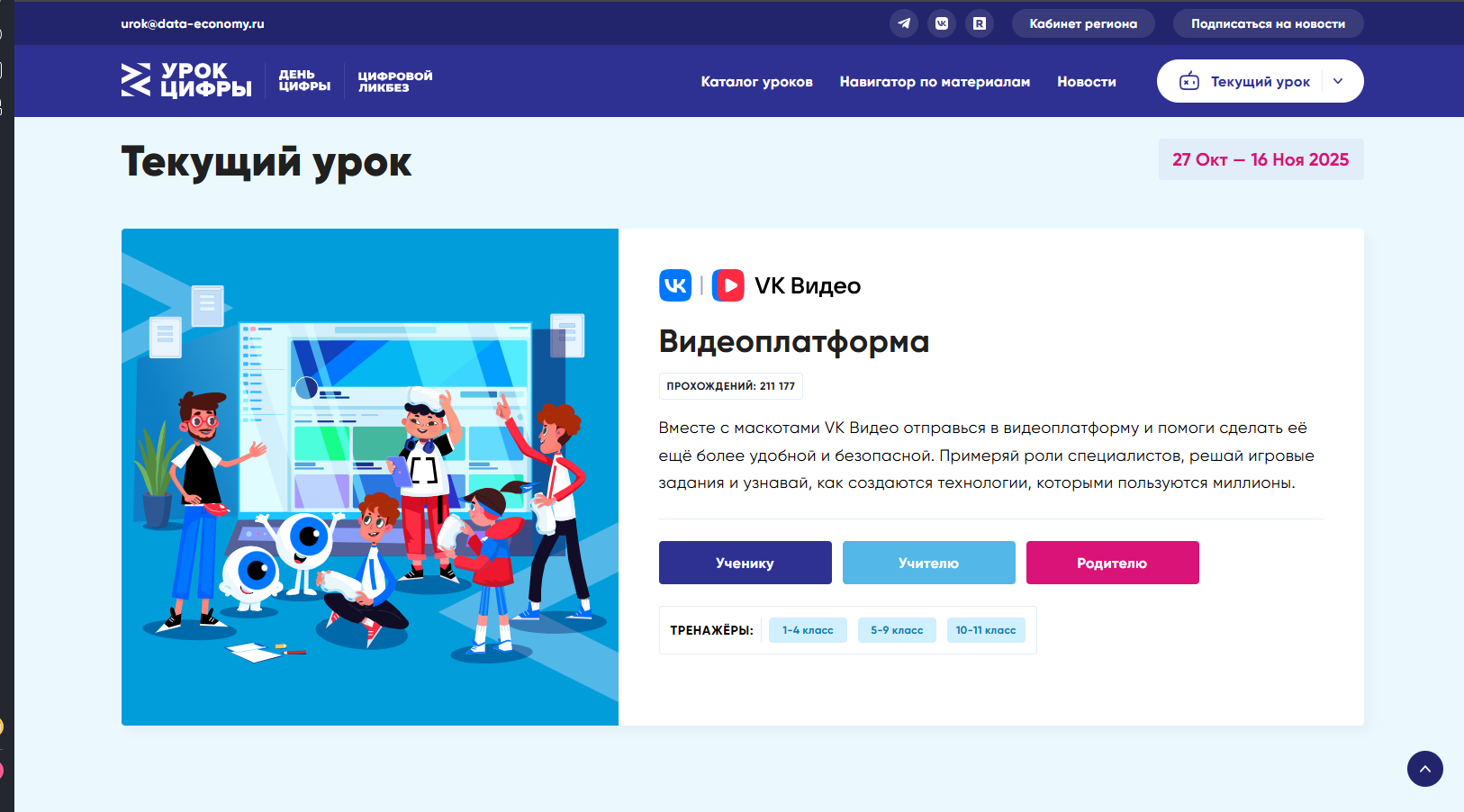Viewport: 1464px width, 812px height.
Task: Open Каталог уроков menu item
Action: point(756,82)
